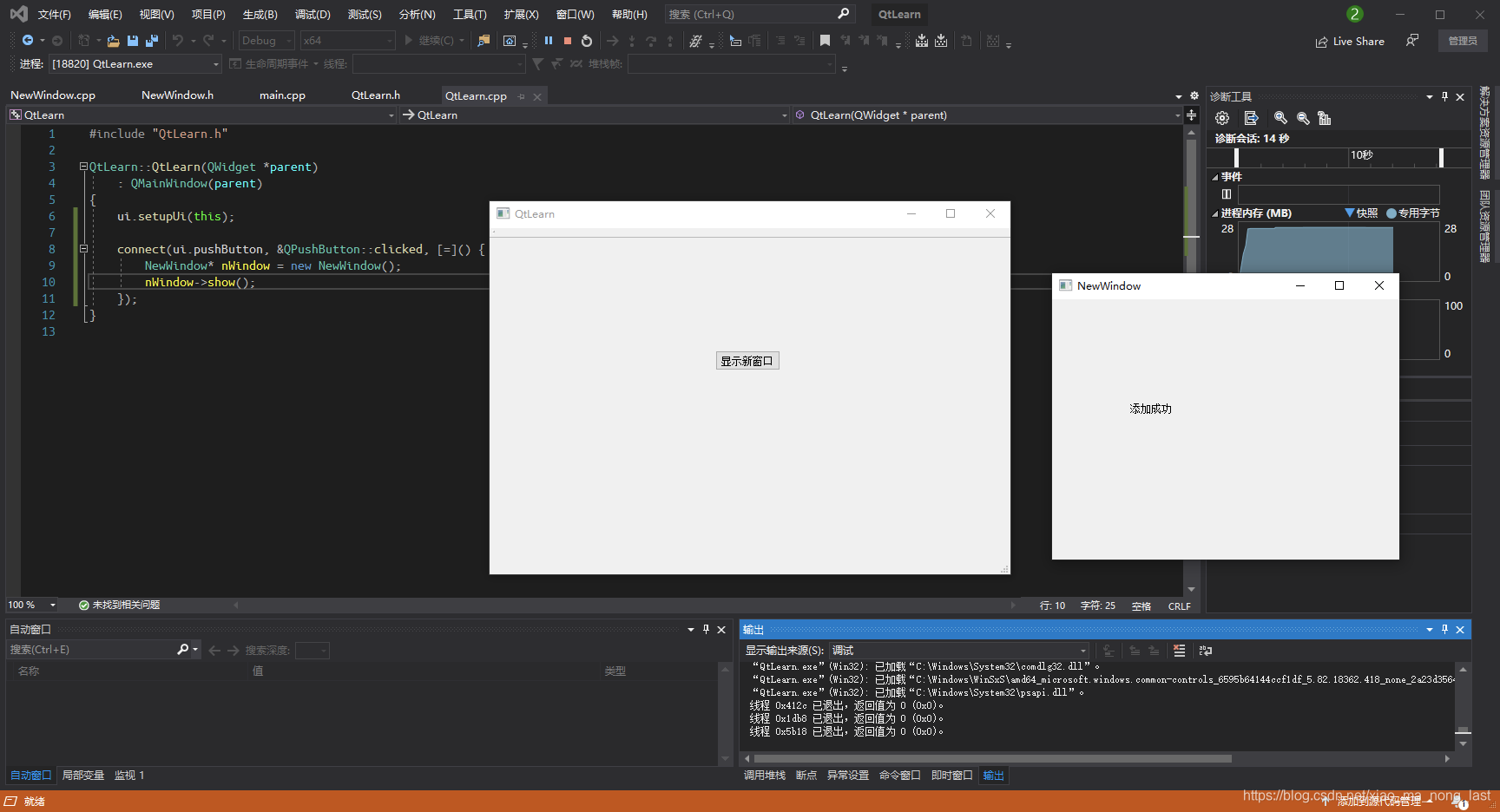The image size is (1500, 812).
Task: Collapse the Process Memory (MB) section
Action: click(1215, 213)
